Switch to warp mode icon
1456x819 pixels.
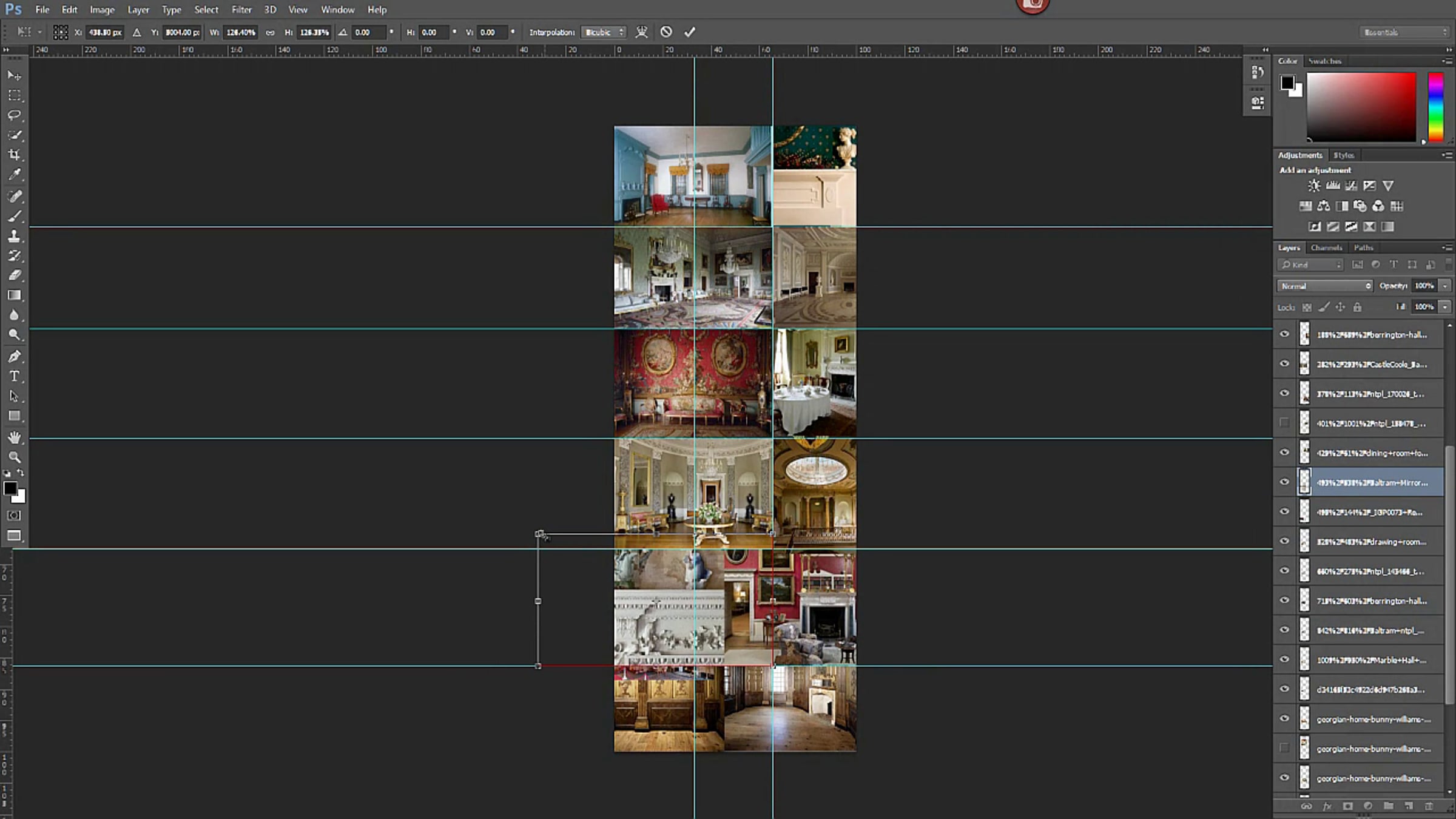[x=641, y=32]
